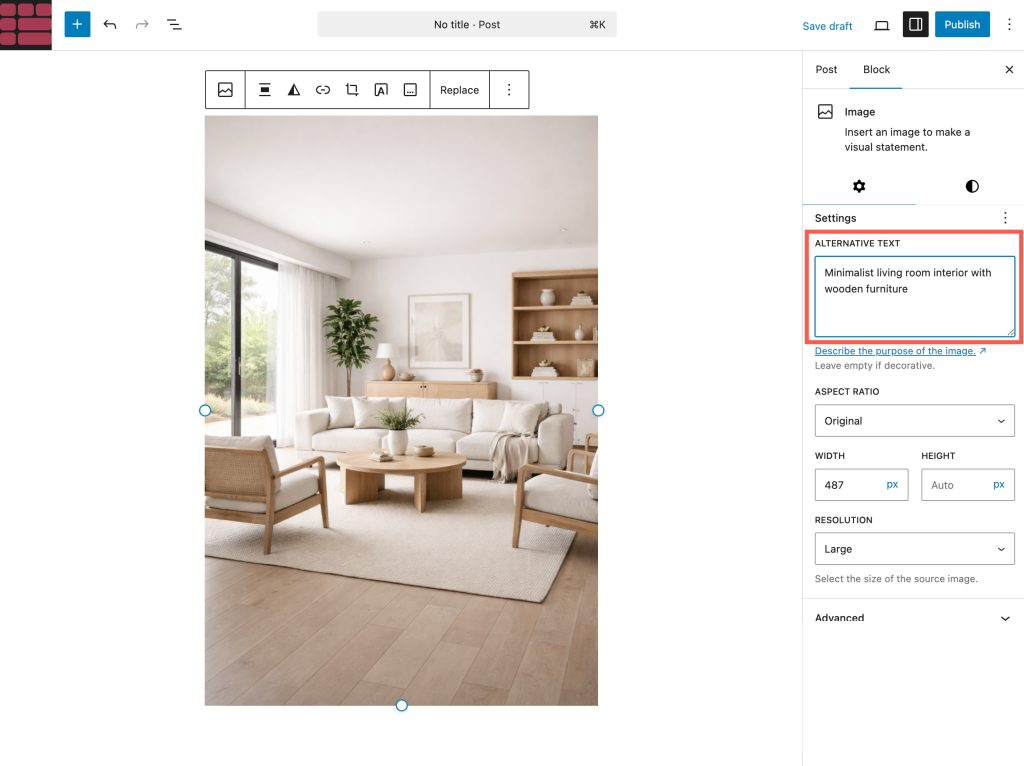
Task: Switch to block Styles half-circle tab
Action: (x=972, y=186)
